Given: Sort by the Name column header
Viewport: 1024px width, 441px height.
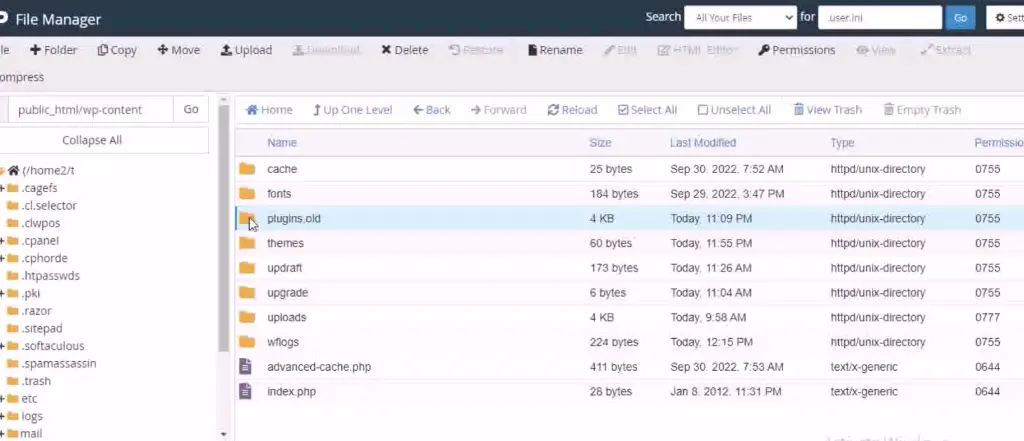Looking at the screenshot, I should tap(281, 142).
